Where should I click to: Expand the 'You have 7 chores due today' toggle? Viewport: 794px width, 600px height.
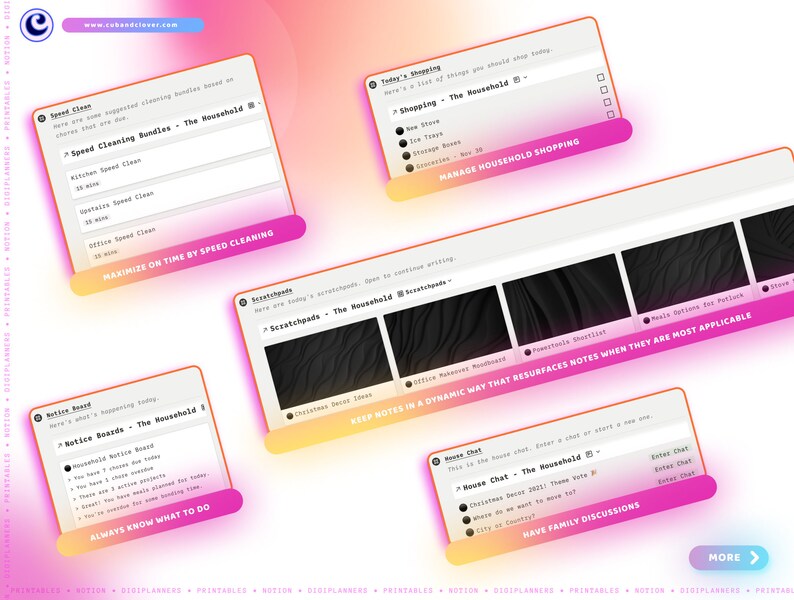click(x=69, y=479)
